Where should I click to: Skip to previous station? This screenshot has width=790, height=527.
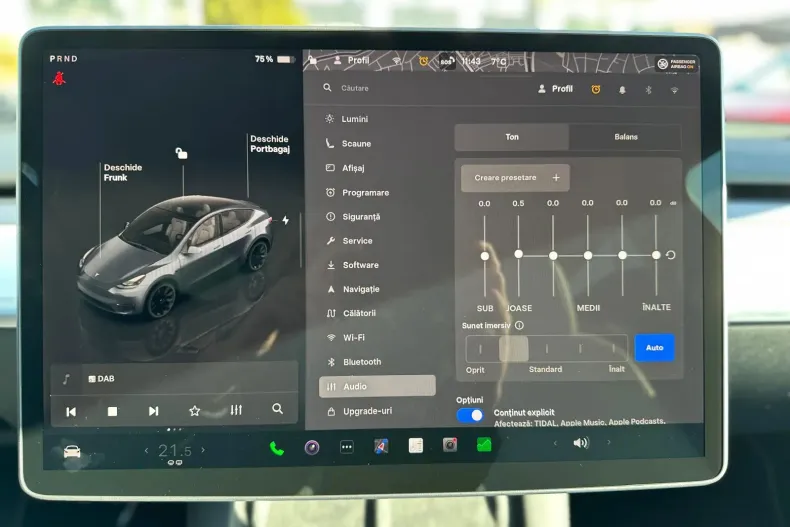[71, 412]
